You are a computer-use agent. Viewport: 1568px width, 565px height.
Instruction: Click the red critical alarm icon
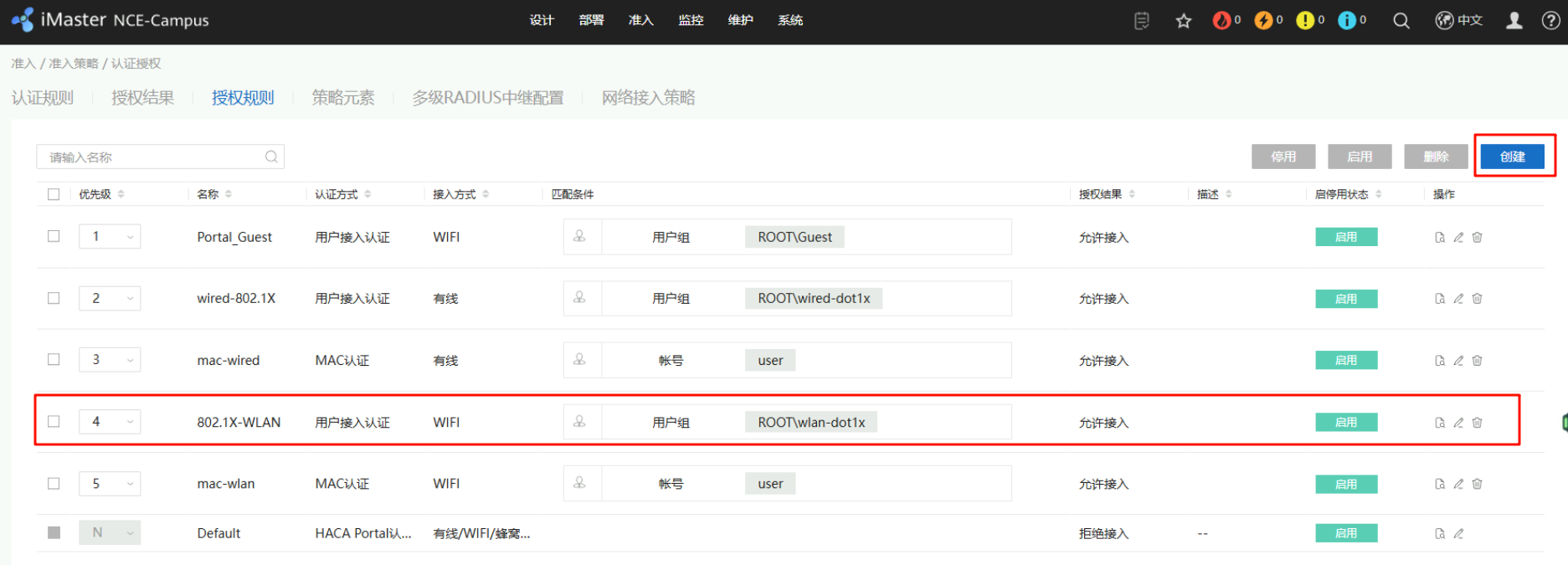pyautogui.click(x=1221, y=21)
